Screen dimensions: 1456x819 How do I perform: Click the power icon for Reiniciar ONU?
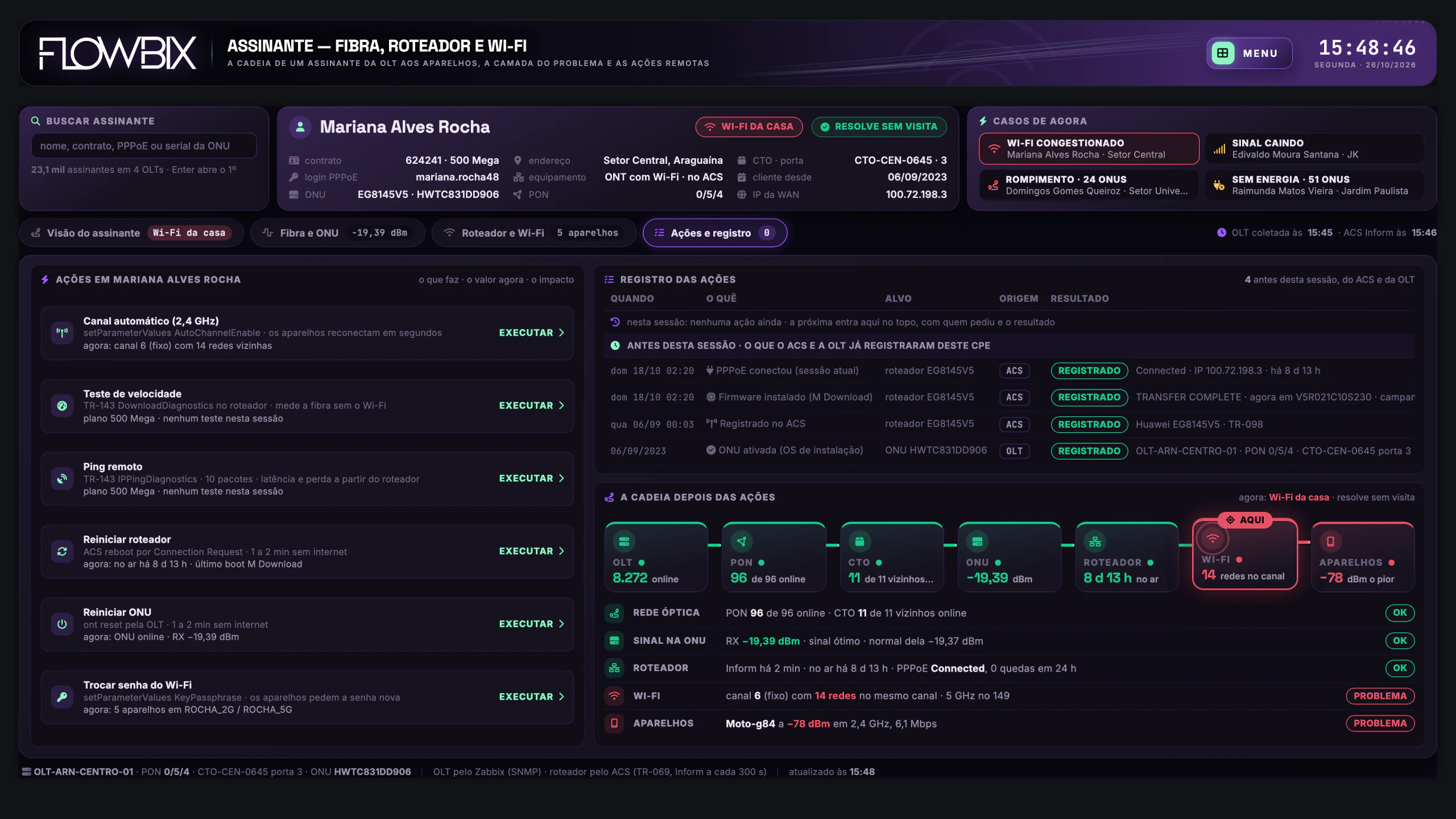[x=62, y=624]
